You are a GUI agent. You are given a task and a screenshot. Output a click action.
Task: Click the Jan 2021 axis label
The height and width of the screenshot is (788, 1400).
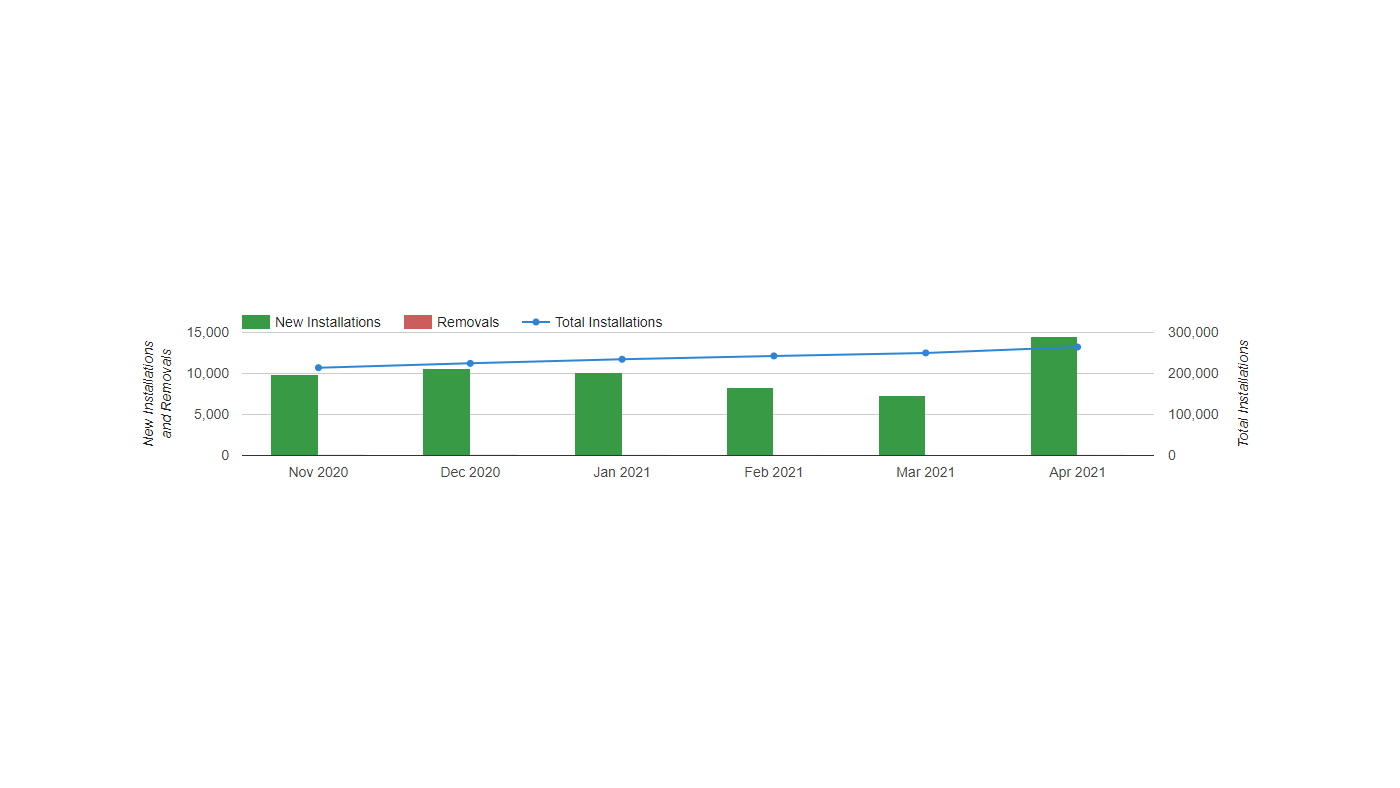click(622, 472)
